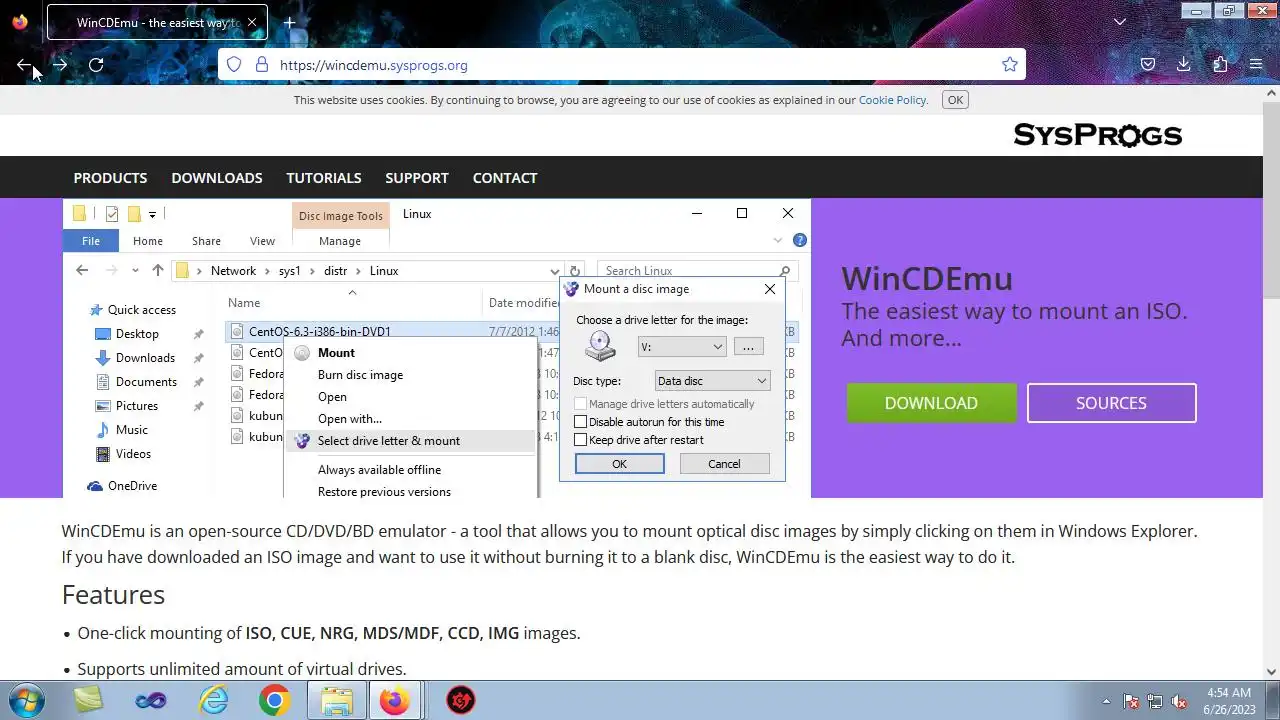
Task: Open the Firefox extensions puzzle icon
Action: (1220, 65)
